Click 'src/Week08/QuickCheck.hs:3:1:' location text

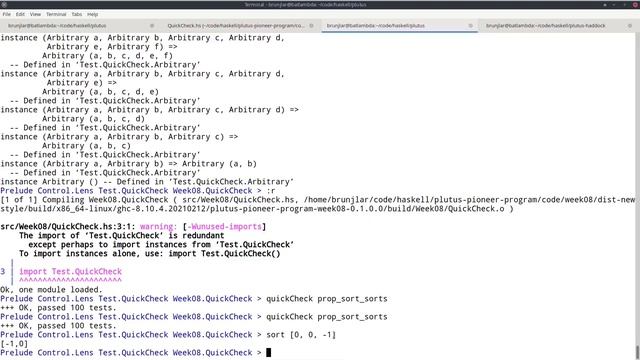pos(68,227)
